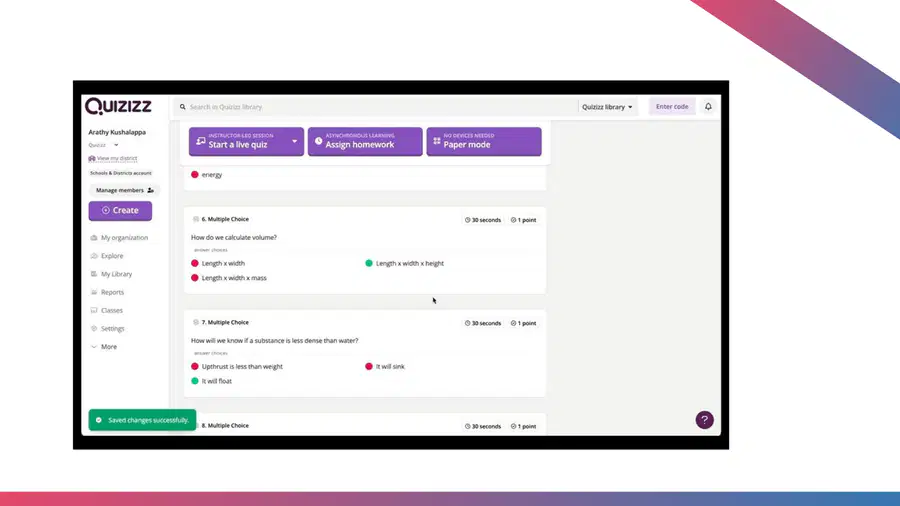Open Reports from the sidebar
This screenshot has height=506, width=900.
click(107, 293)
